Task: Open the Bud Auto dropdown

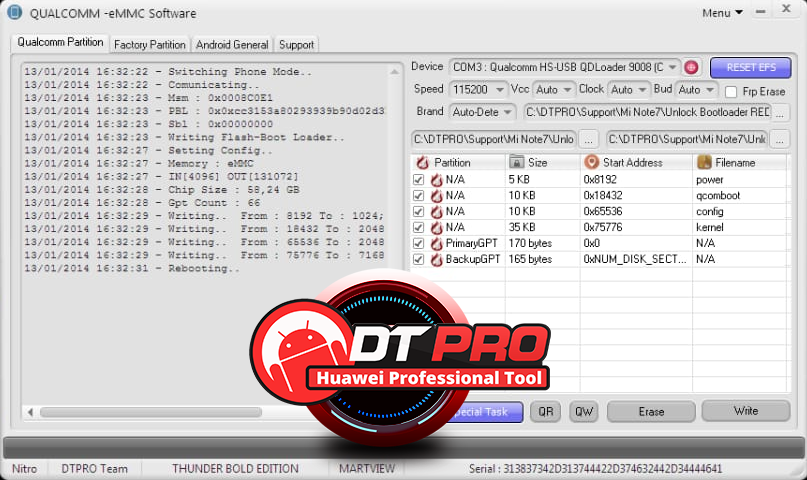Action: click(710, 90)
